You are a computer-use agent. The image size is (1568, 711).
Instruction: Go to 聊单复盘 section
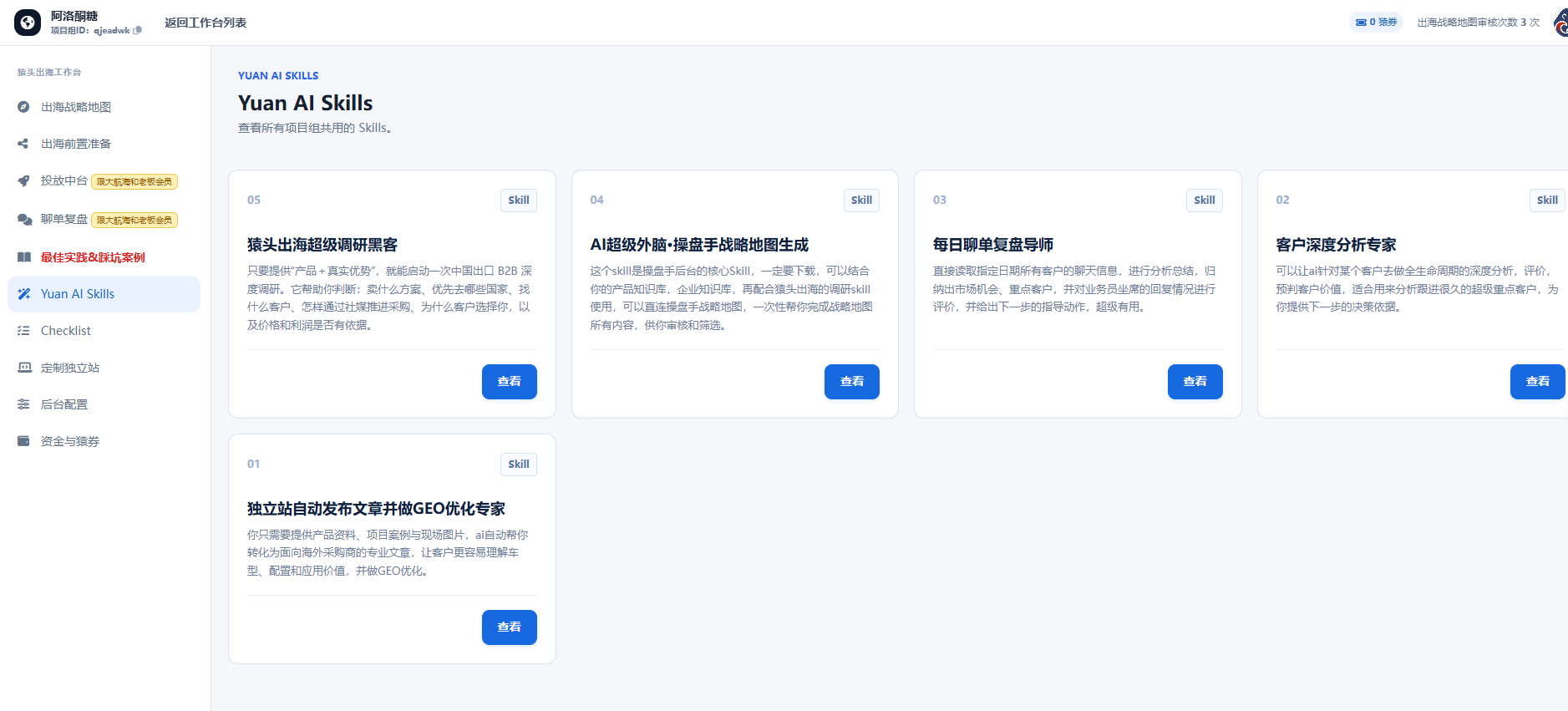(x=104, y=219)
